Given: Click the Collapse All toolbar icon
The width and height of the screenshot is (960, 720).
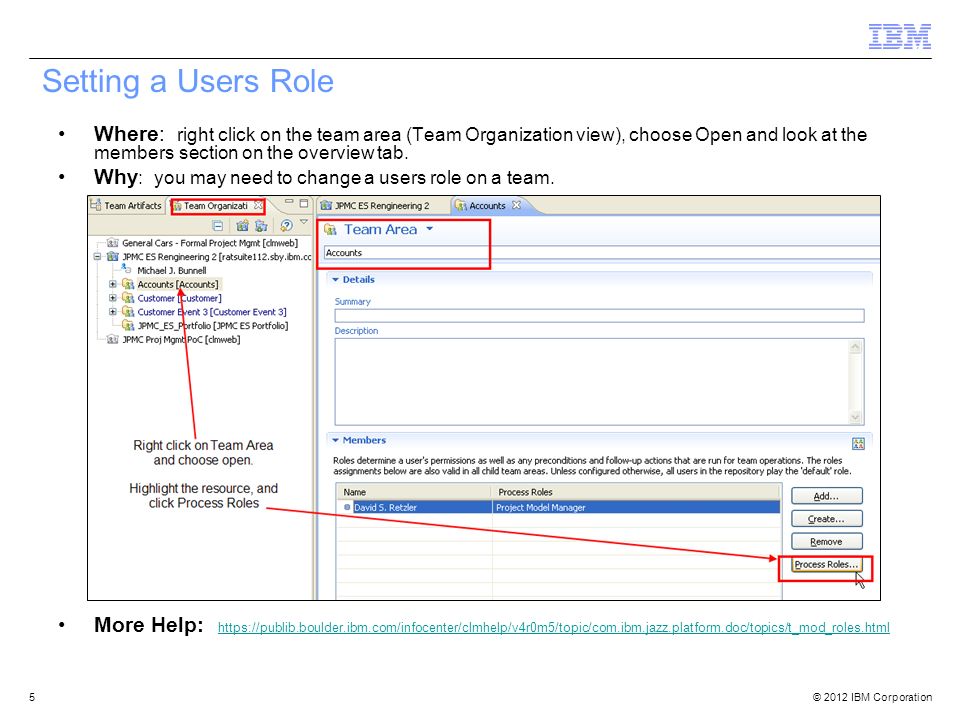Looking at the screenshot, I should [217, 226].
